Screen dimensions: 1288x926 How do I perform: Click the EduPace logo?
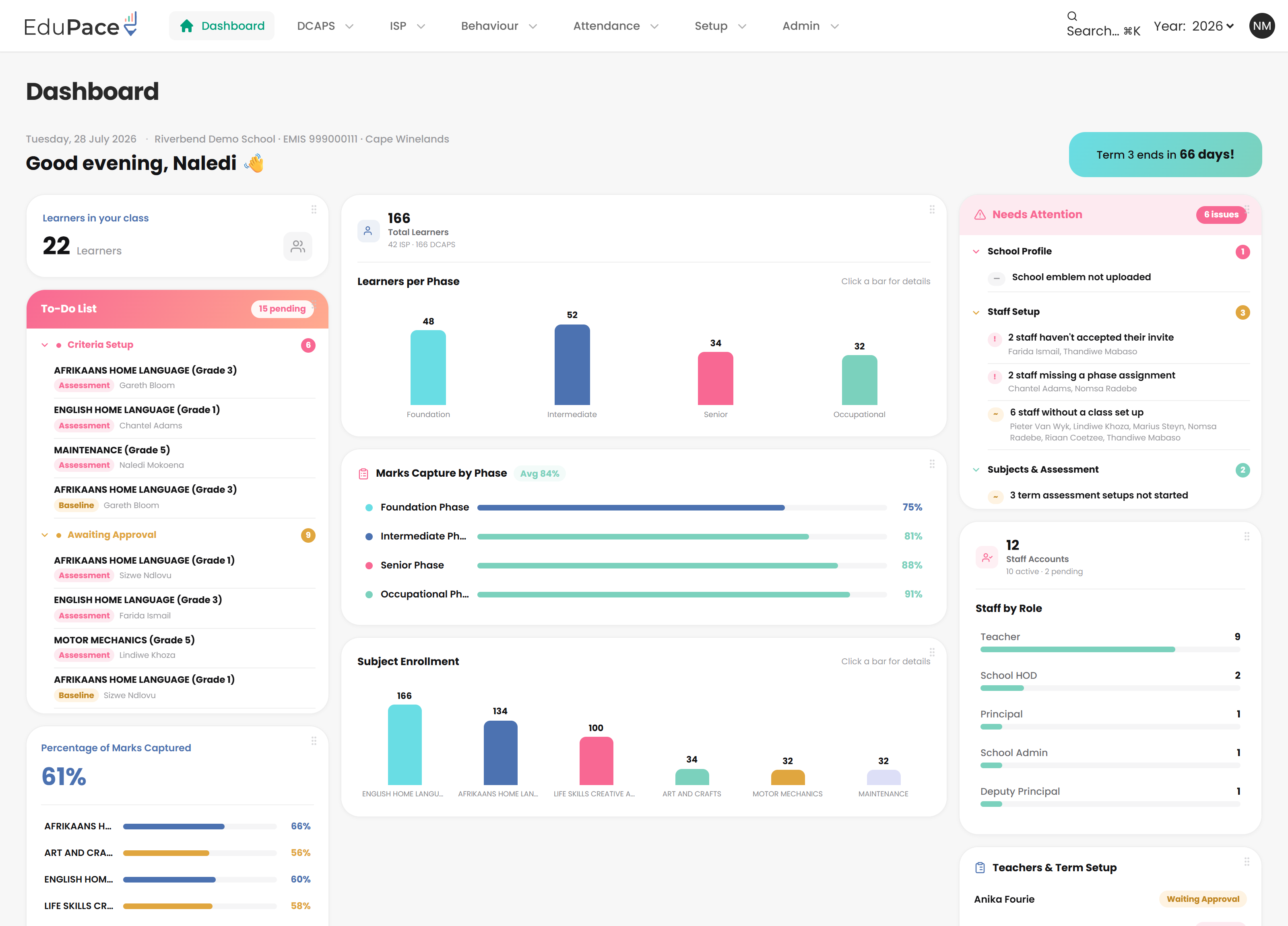(80, 25)
